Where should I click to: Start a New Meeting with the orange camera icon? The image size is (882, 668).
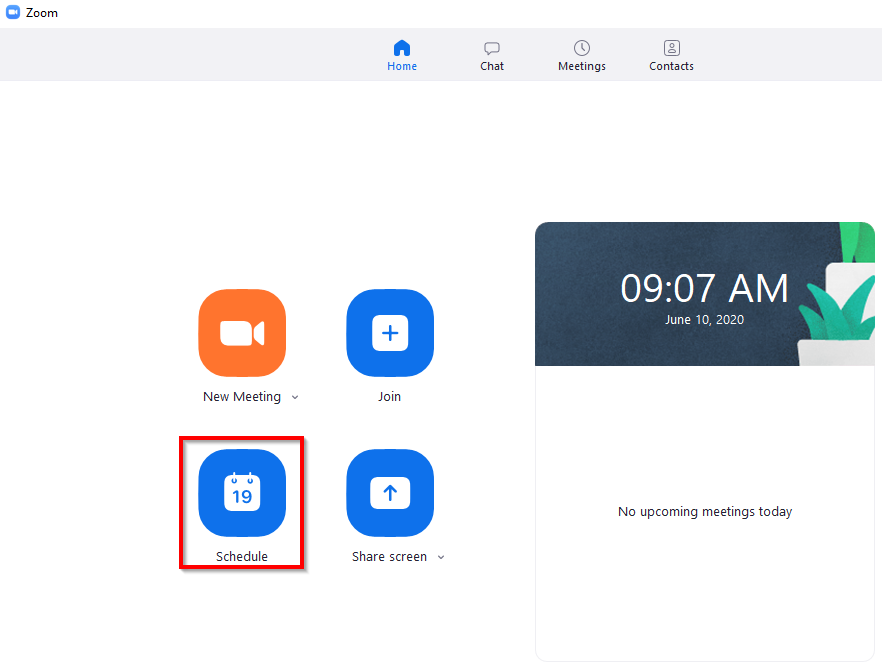[x=242, y=333]
